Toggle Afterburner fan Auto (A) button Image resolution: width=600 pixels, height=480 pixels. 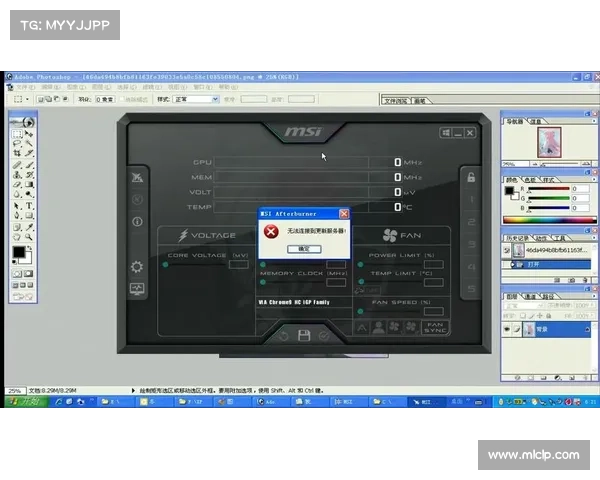tap(362, 328)
